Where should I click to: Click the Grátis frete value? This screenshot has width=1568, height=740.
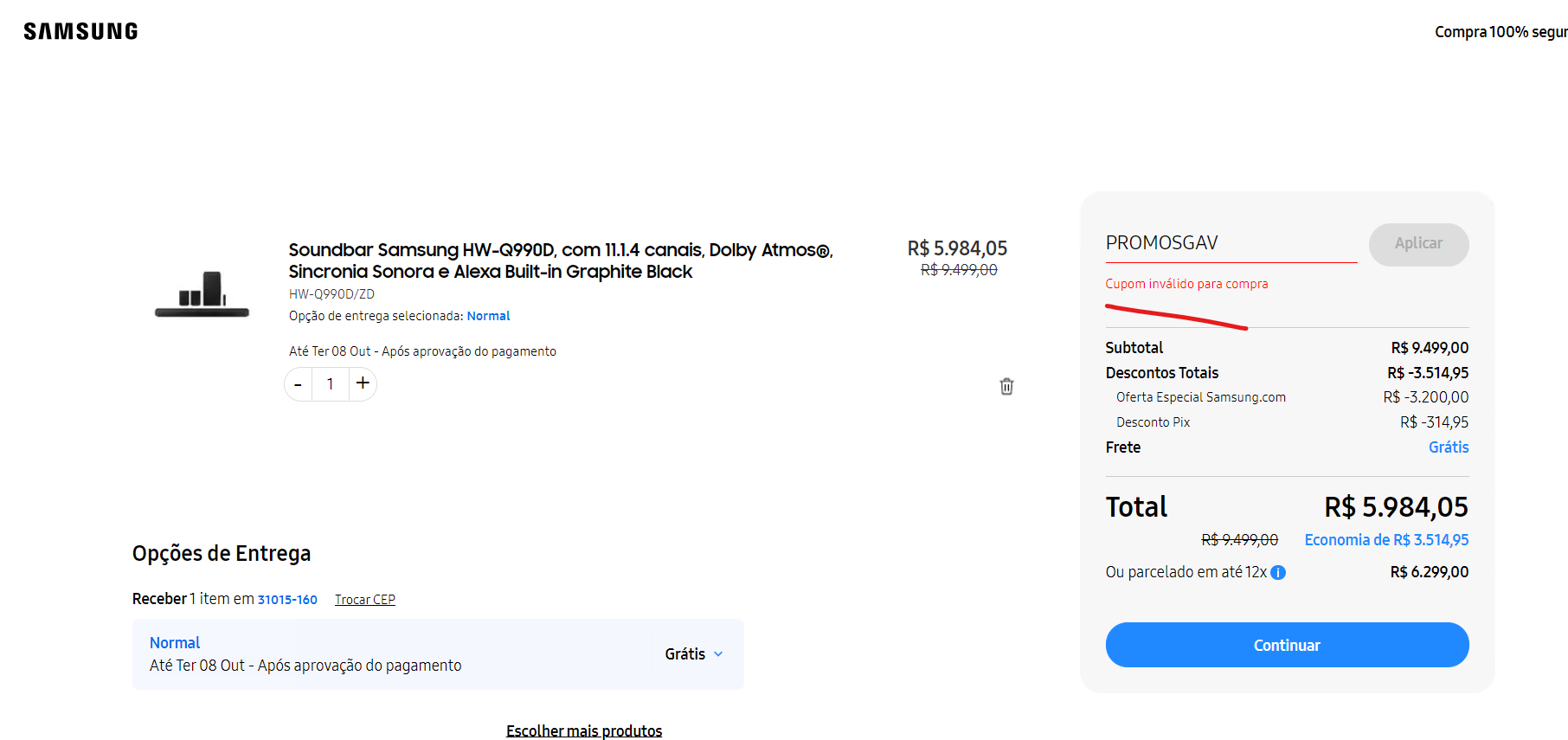coord(1449,447)
